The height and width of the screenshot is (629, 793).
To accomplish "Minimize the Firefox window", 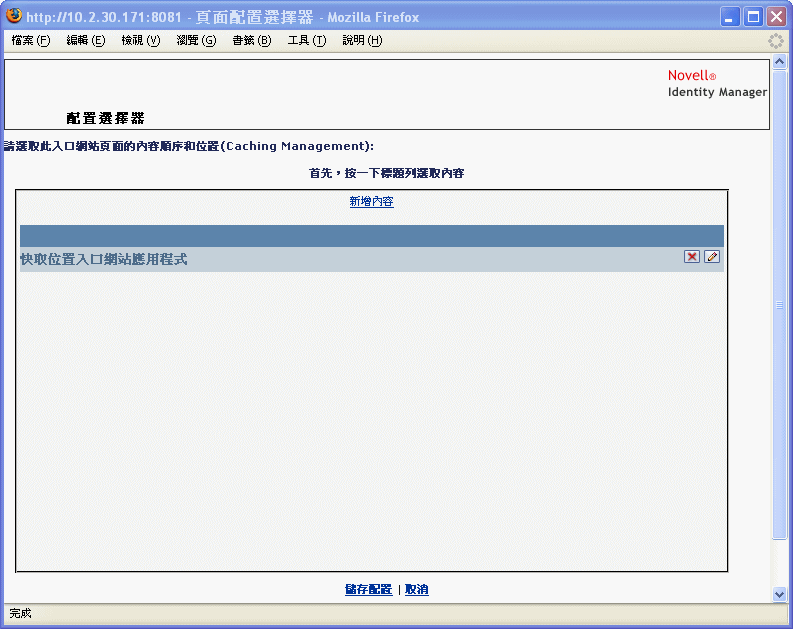I will coord(729,17).
